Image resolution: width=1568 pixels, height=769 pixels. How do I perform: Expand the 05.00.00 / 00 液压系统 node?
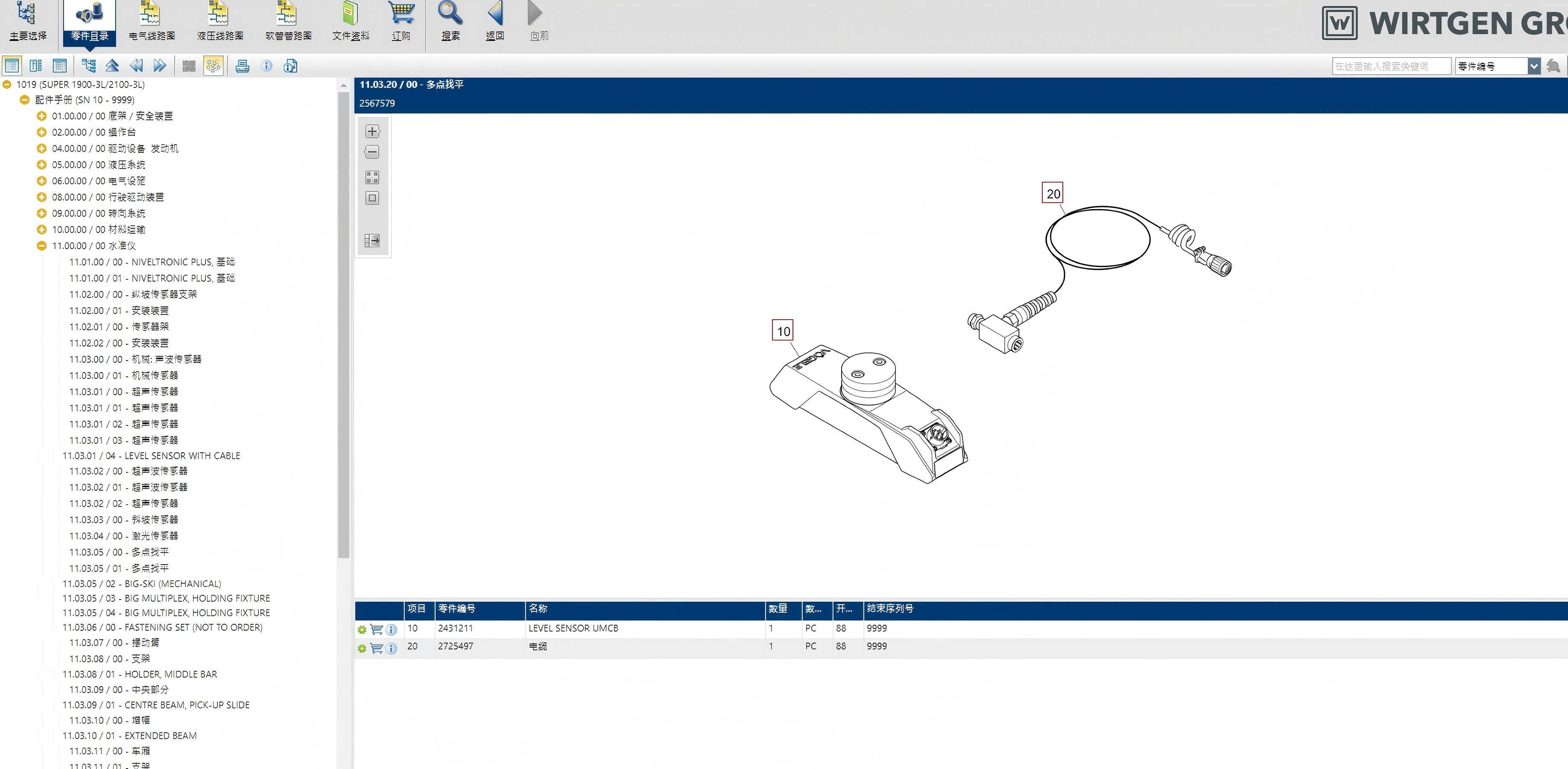(42, 165)
